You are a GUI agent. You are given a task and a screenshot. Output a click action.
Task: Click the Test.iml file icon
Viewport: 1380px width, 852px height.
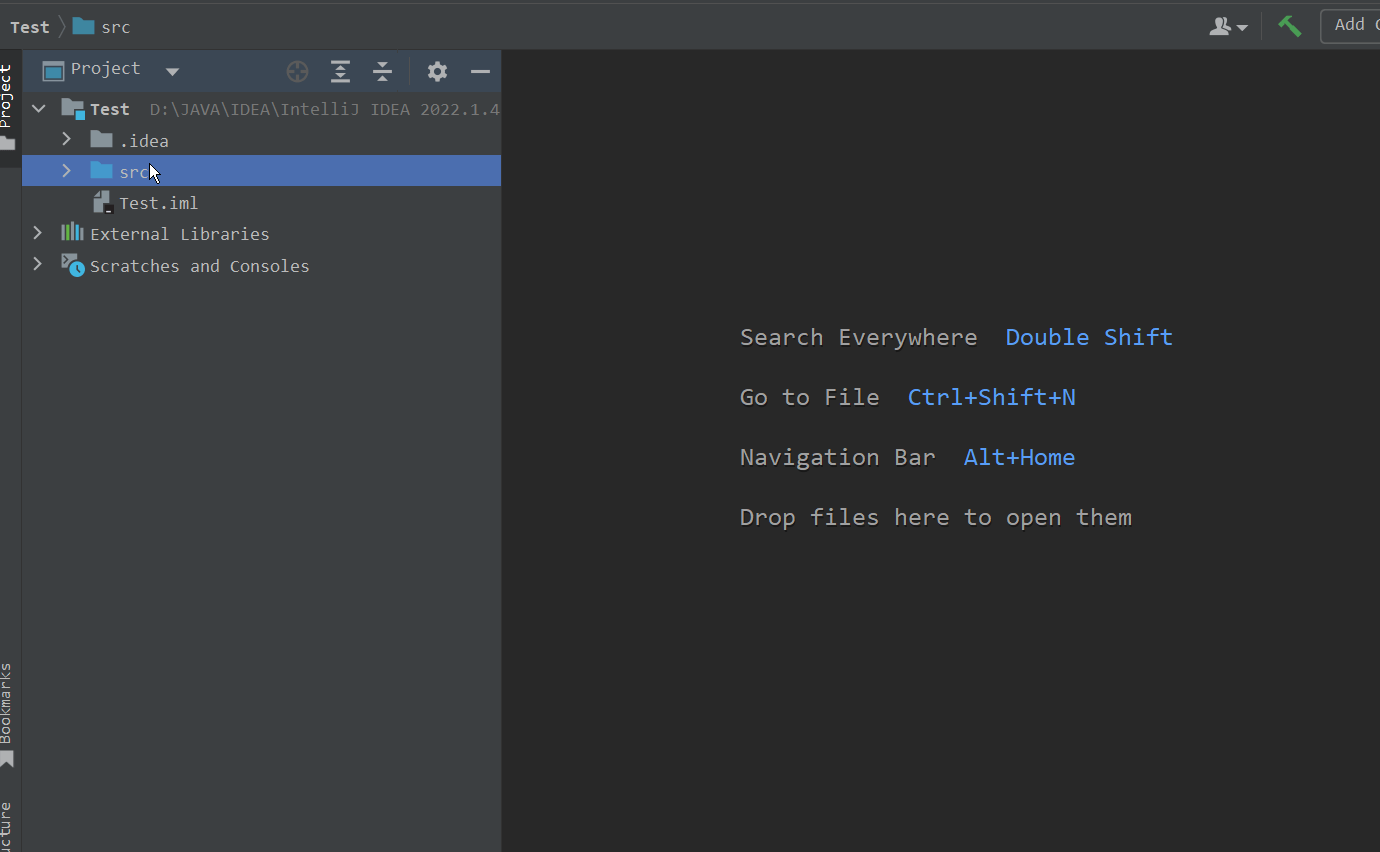[x=102, y=202]
